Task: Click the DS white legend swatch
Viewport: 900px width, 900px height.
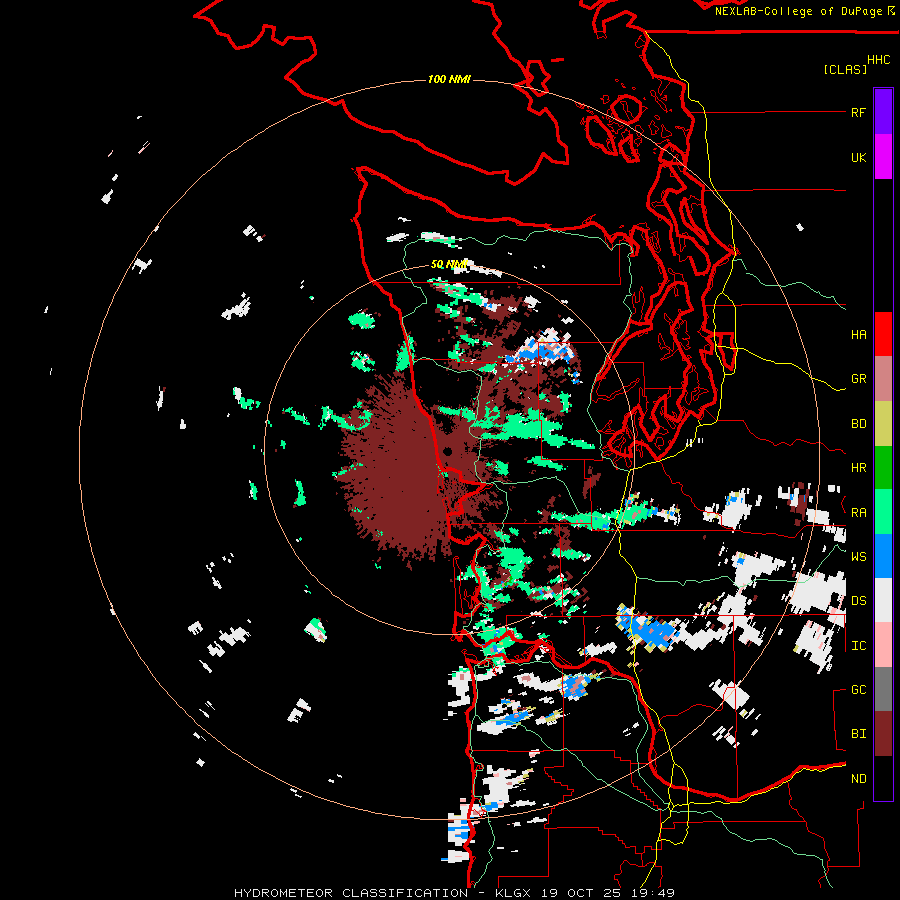Action: [x=883, y=600]
